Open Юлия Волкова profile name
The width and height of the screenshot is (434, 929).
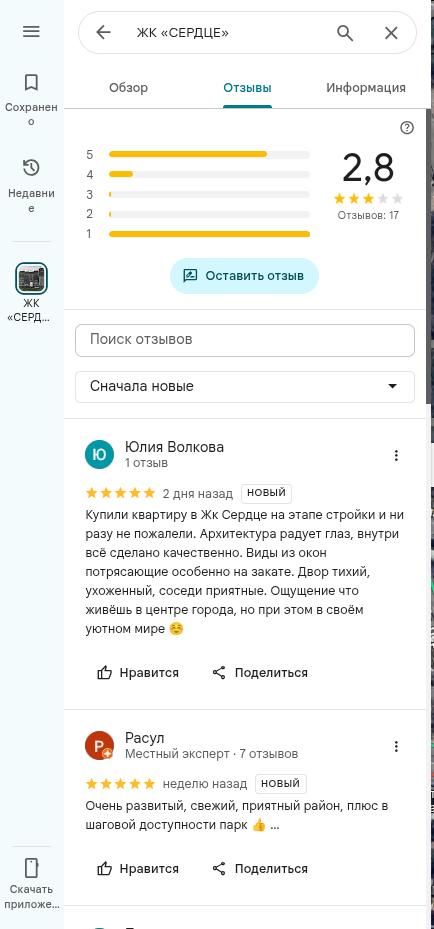pyautogui.click(x=175, y=447)
